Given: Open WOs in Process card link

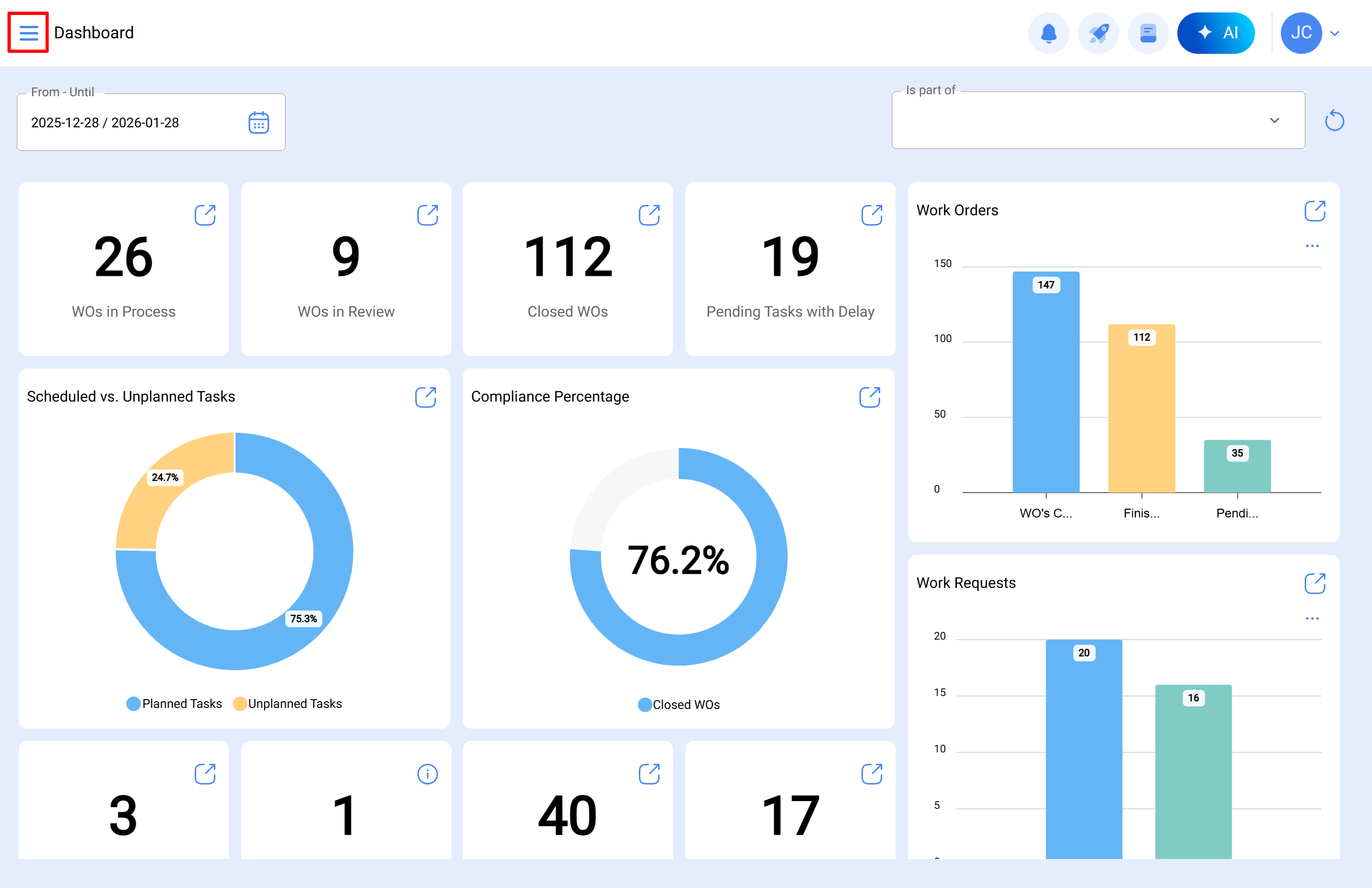Looking at the screenshot, I should (x=205, y=215).
